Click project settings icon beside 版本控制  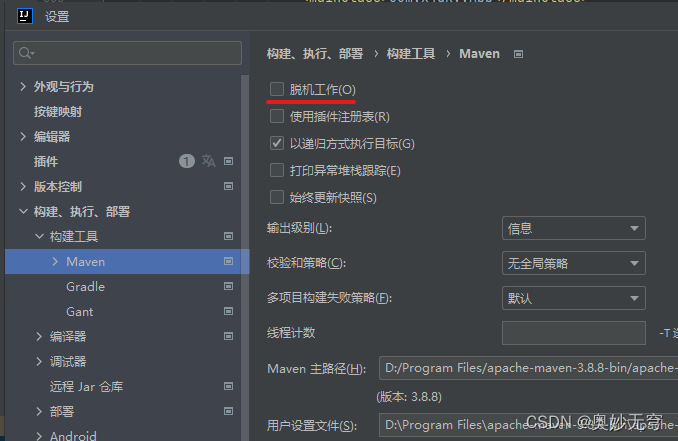click(228, 186)
